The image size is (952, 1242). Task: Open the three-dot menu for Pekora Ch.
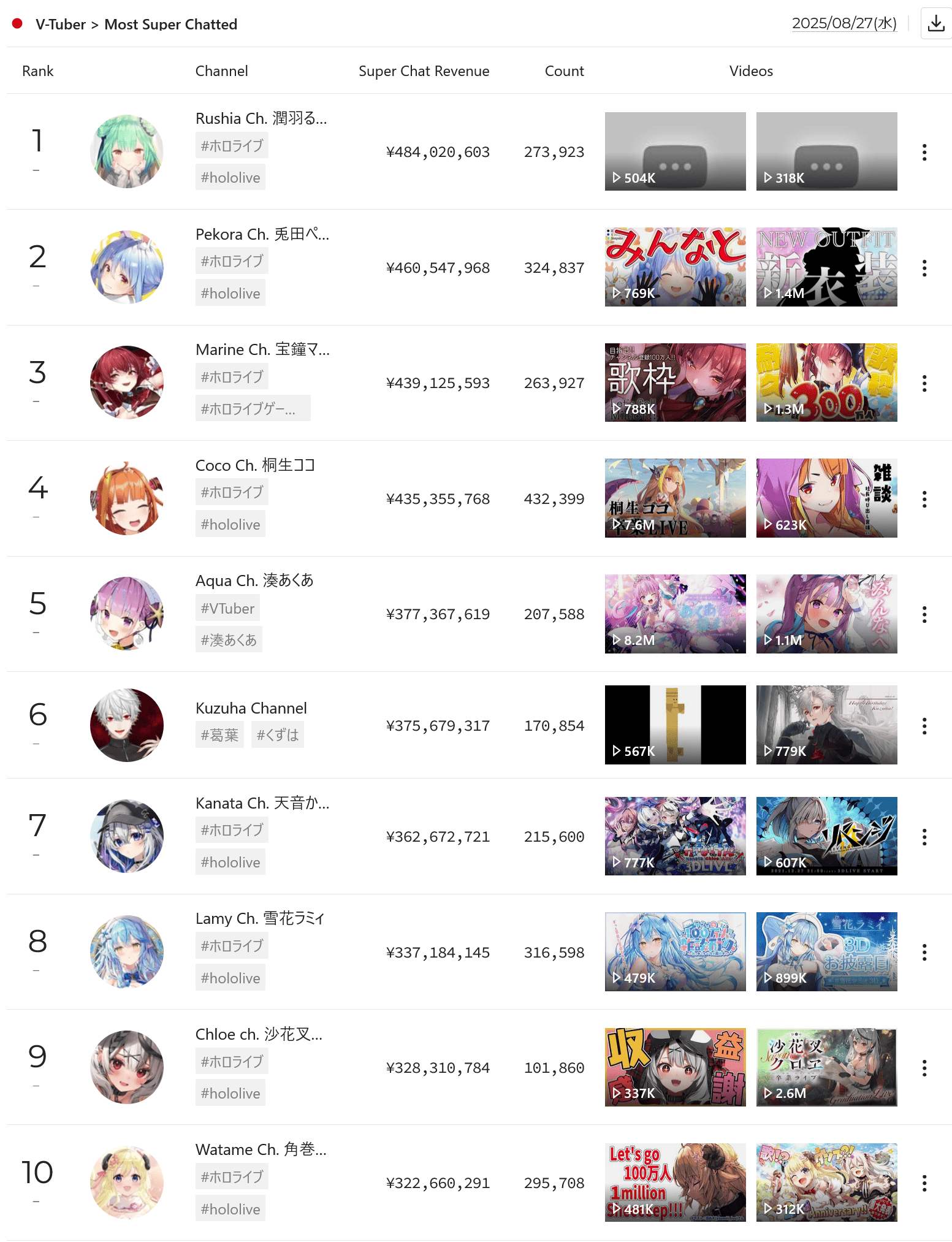coord(924,268)
